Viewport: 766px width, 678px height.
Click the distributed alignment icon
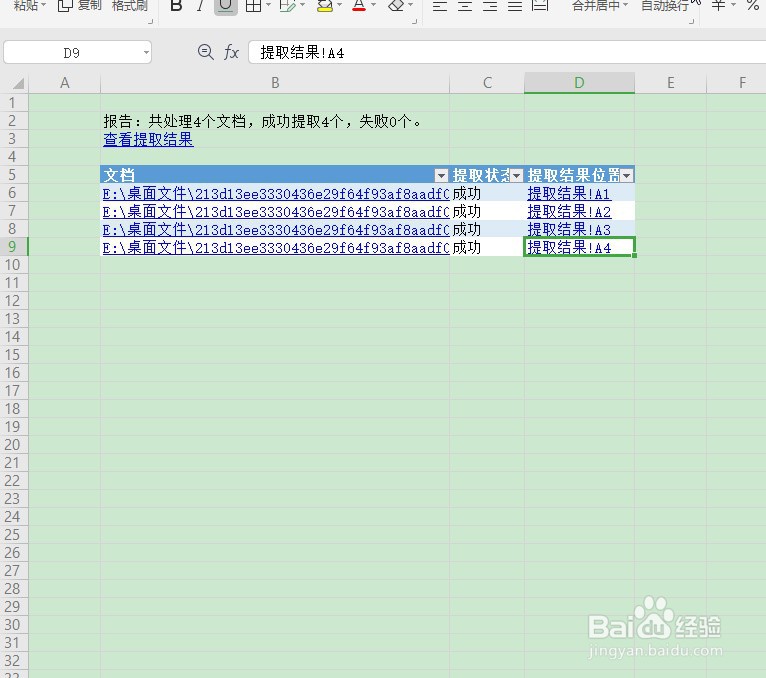540,6
